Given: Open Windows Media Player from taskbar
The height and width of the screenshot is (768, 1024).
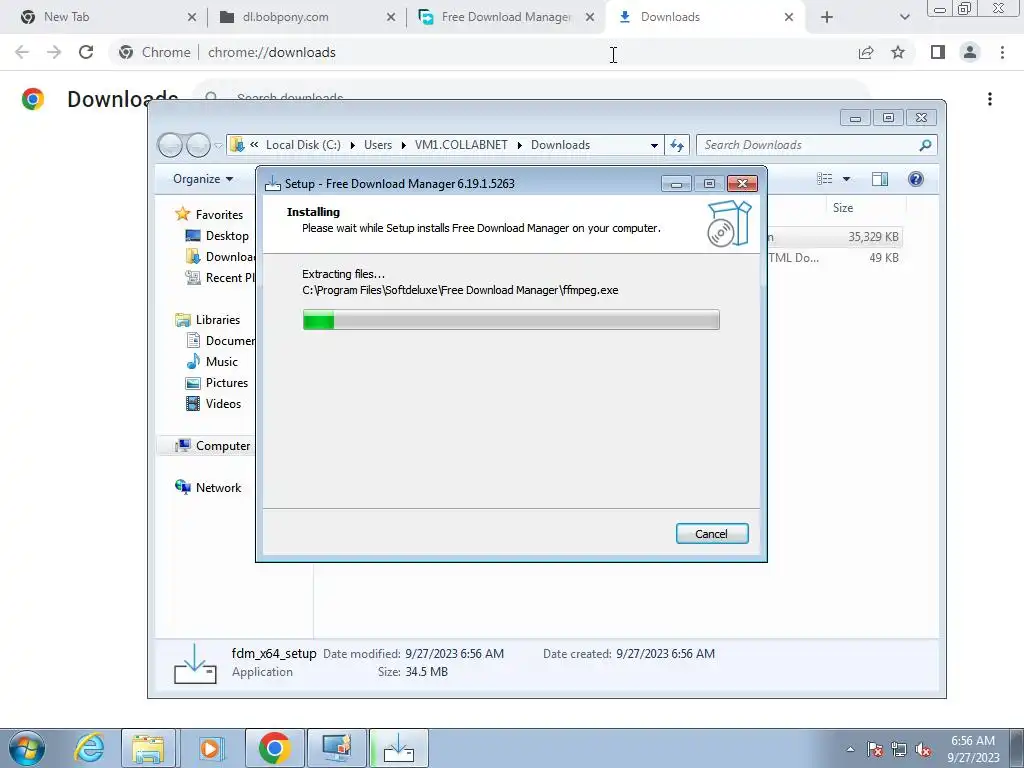Looking at the screenshot, I should [210, 748].
